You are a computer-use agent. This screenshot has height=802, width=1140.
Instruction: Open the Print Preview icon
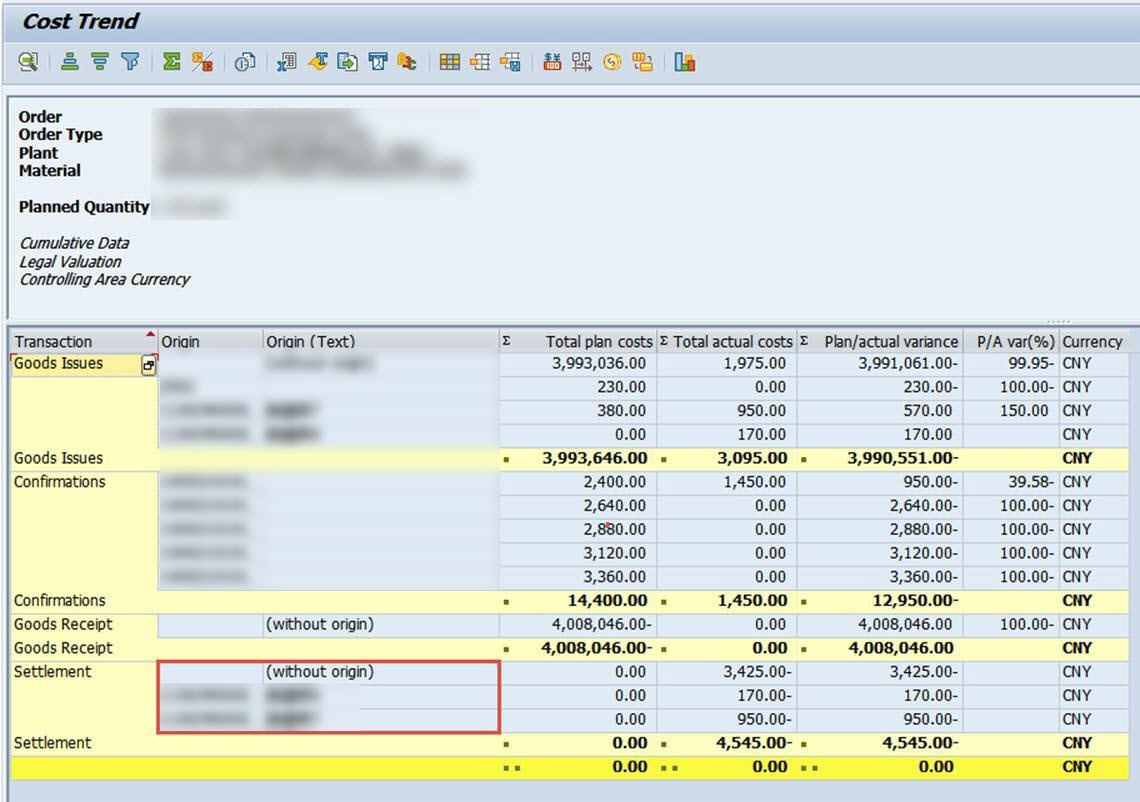[244, 63]
